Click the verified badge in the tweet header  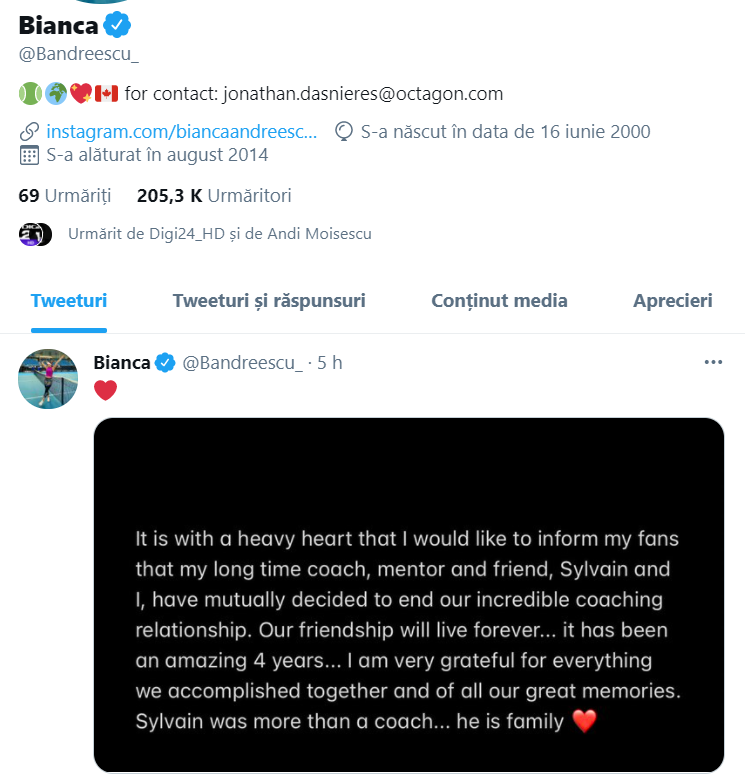tap(165, 363)
